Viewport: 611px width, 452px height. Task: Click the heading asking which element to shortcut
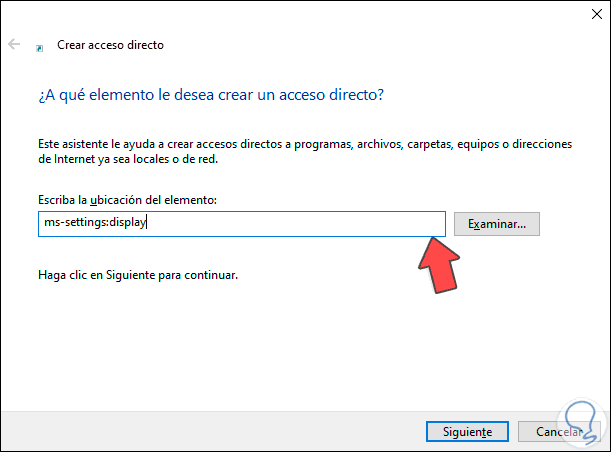211,95
